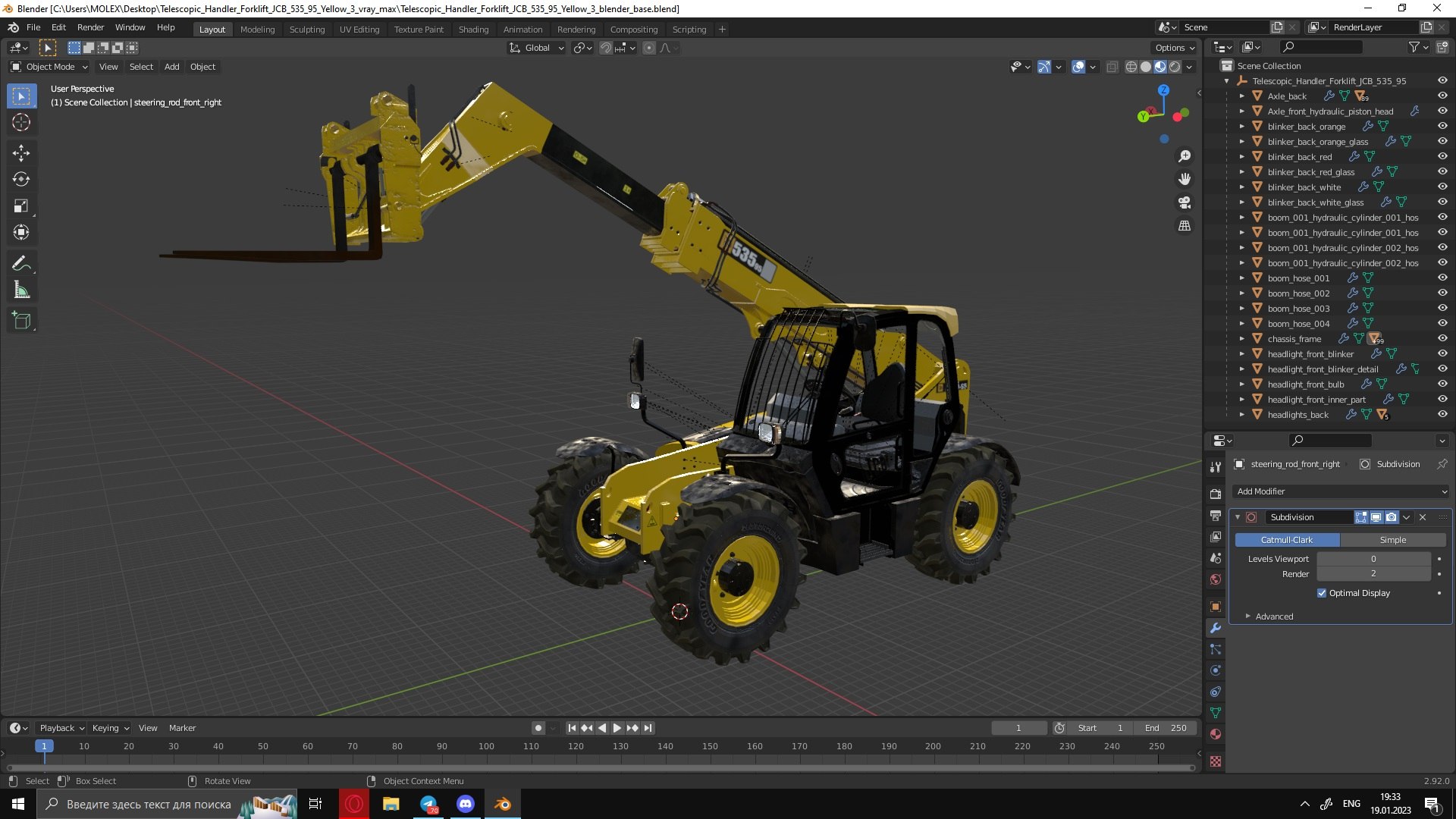Open the Object Mode dropdown
This screenshot has width=1456, height=819.
pyautogui.click(x=49, y=67)
